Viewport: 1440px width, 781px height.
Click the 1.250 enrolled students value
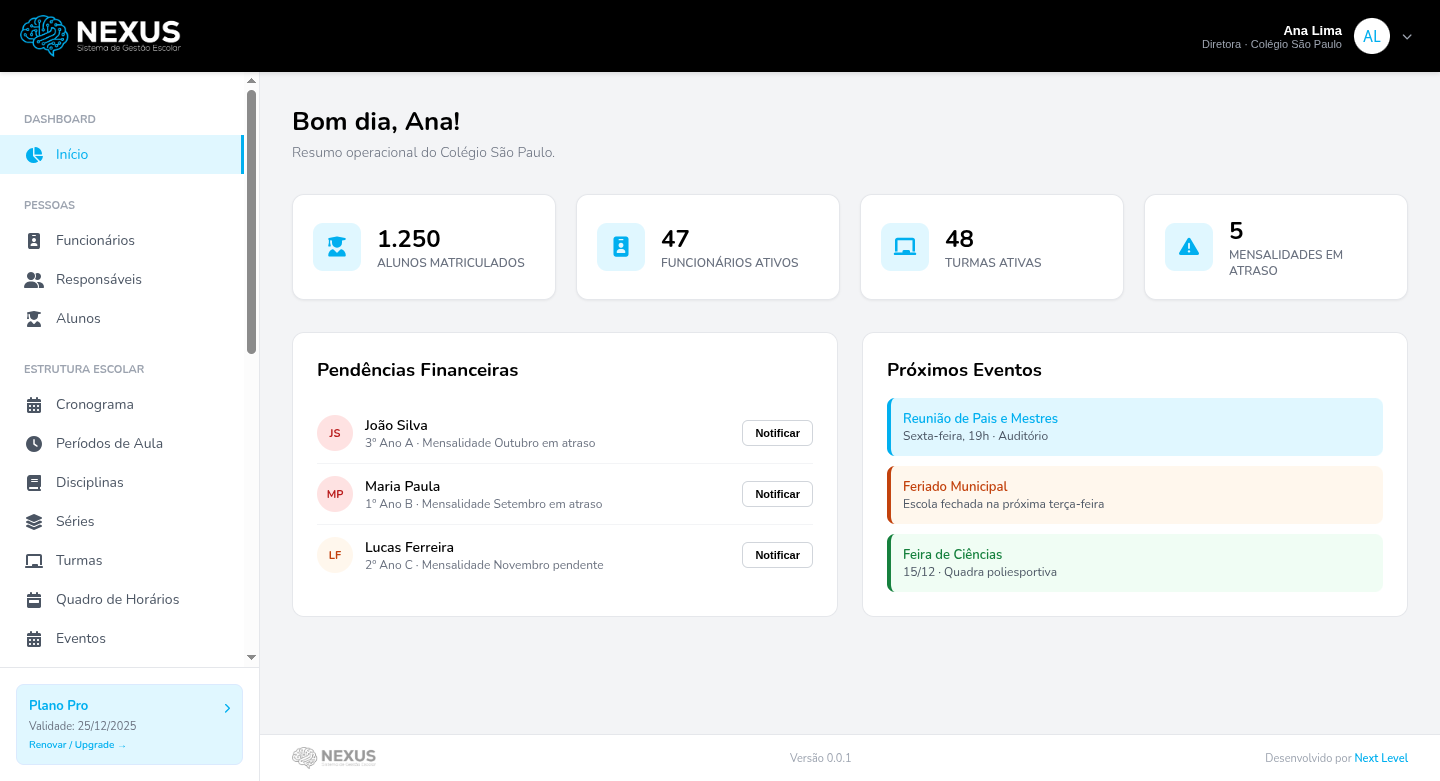(x=409, y=239)
